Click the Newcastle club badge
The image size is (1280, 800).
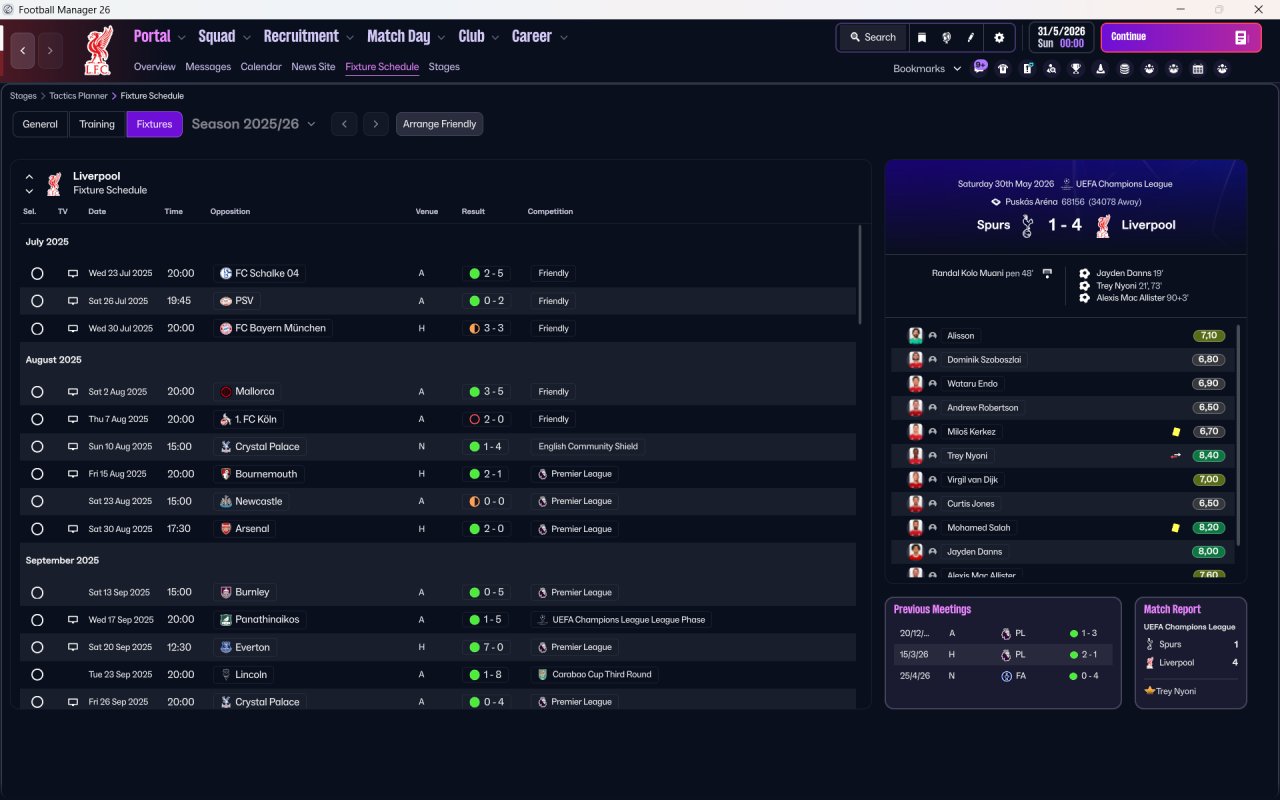226,502
